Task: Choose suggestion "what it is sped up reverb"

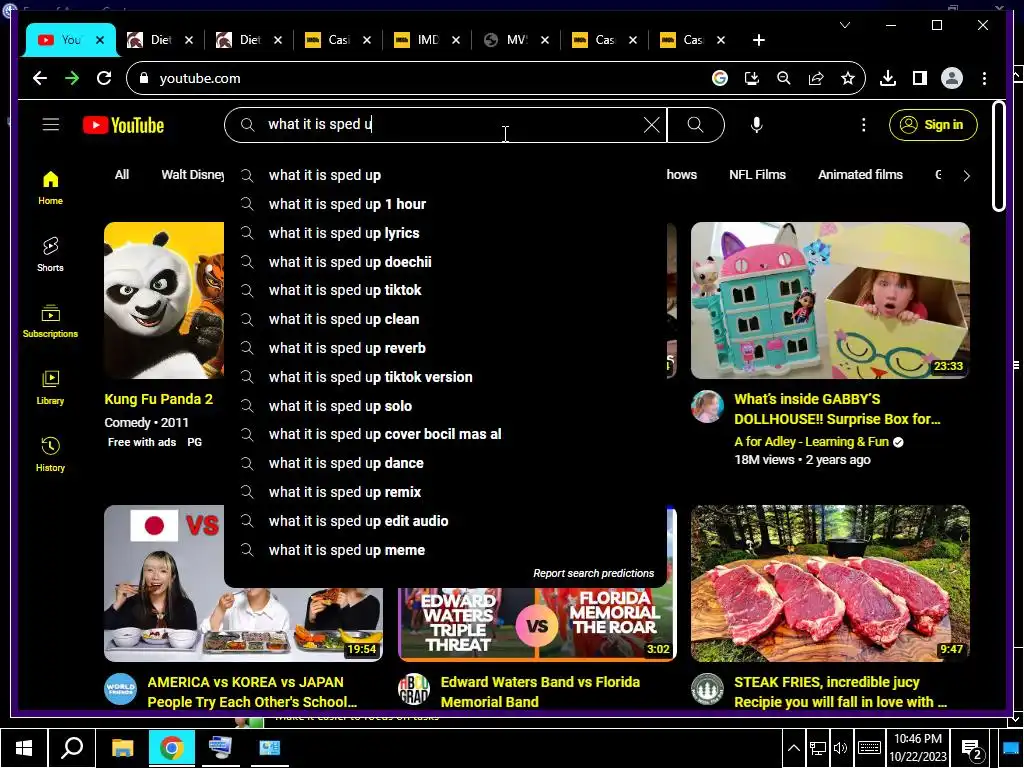Action: point(445,348)
